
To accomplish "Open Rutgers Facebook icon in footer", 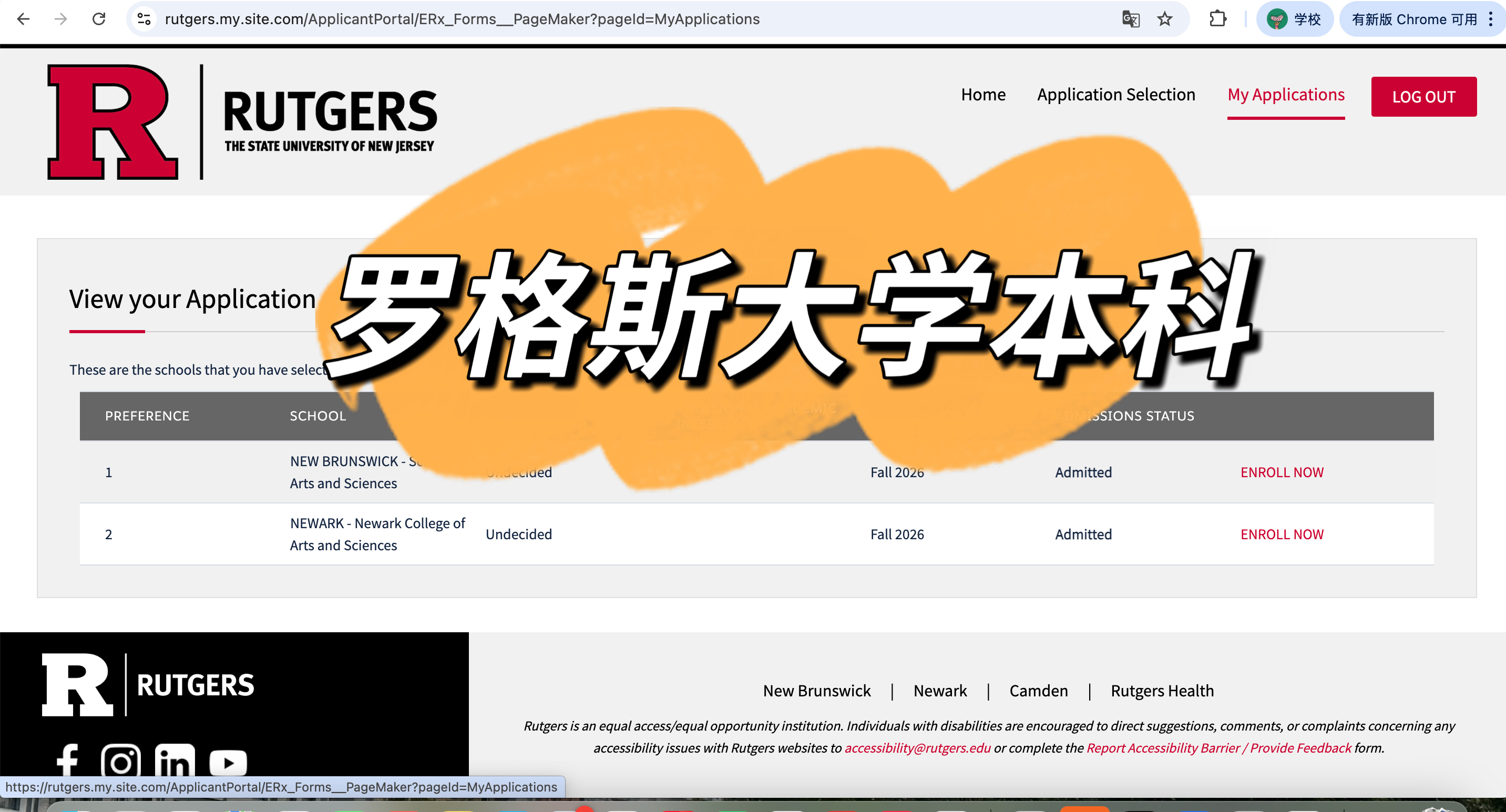I will tap(68, 760).
